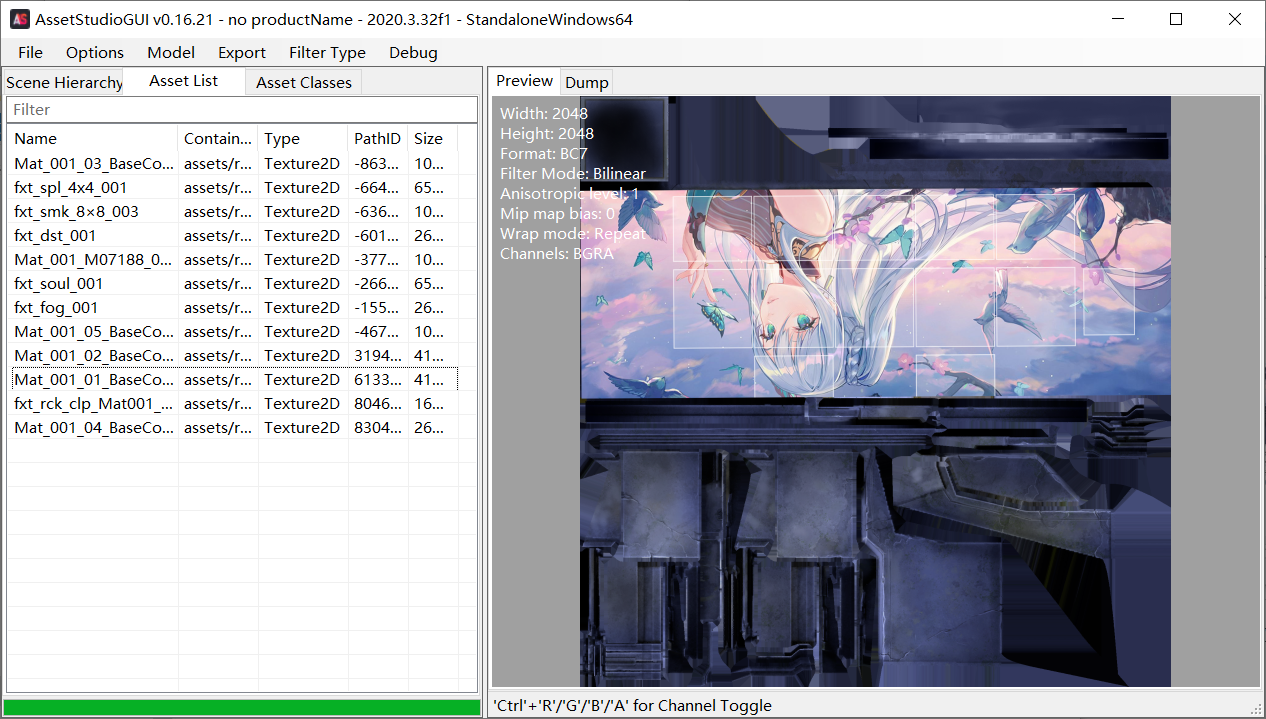Select the Mat_001_01_BaseCo... asset row
Screen dimensions: 1266x719
pos(233,379)
